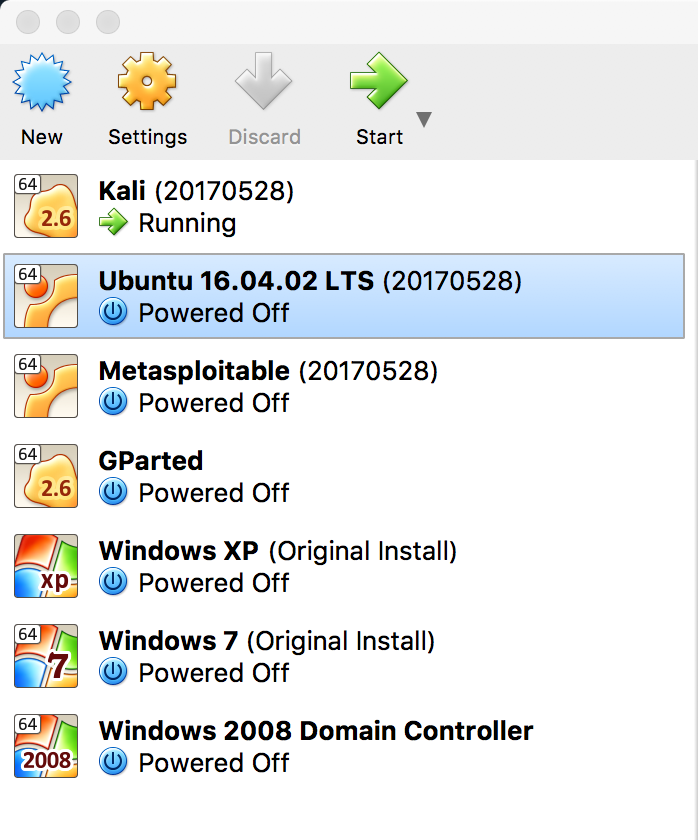
Task: Click the Discard toolbar label
Action: coord(265,137)
